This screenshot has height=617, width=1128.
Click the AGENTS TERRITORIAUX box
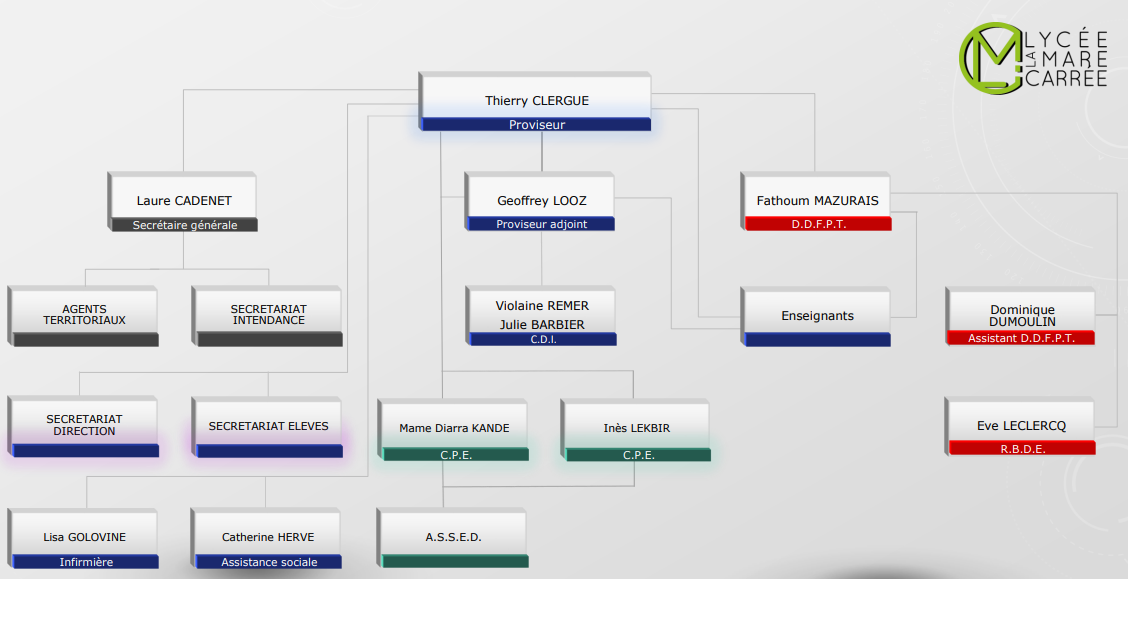[x=84, y=314]
